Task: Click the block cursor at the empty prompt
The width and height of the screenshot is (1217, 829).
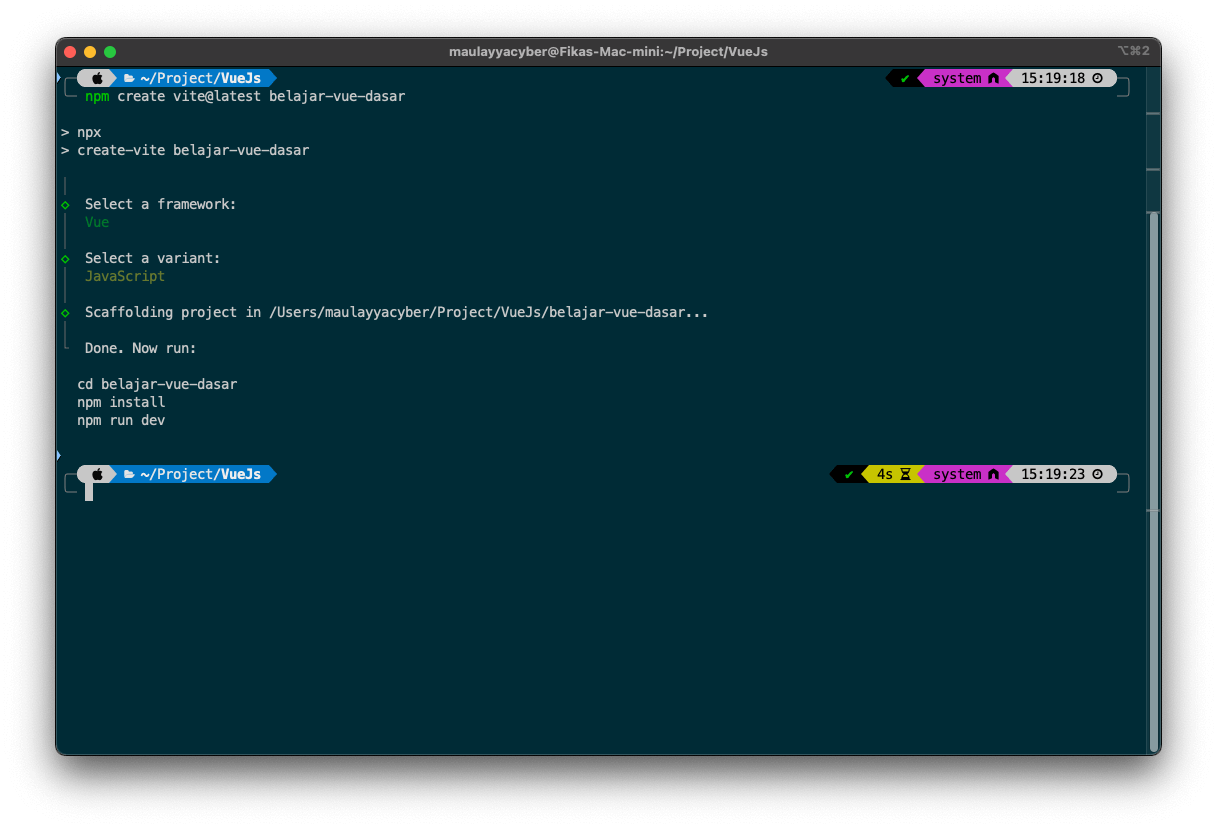Action: (89, 492)
